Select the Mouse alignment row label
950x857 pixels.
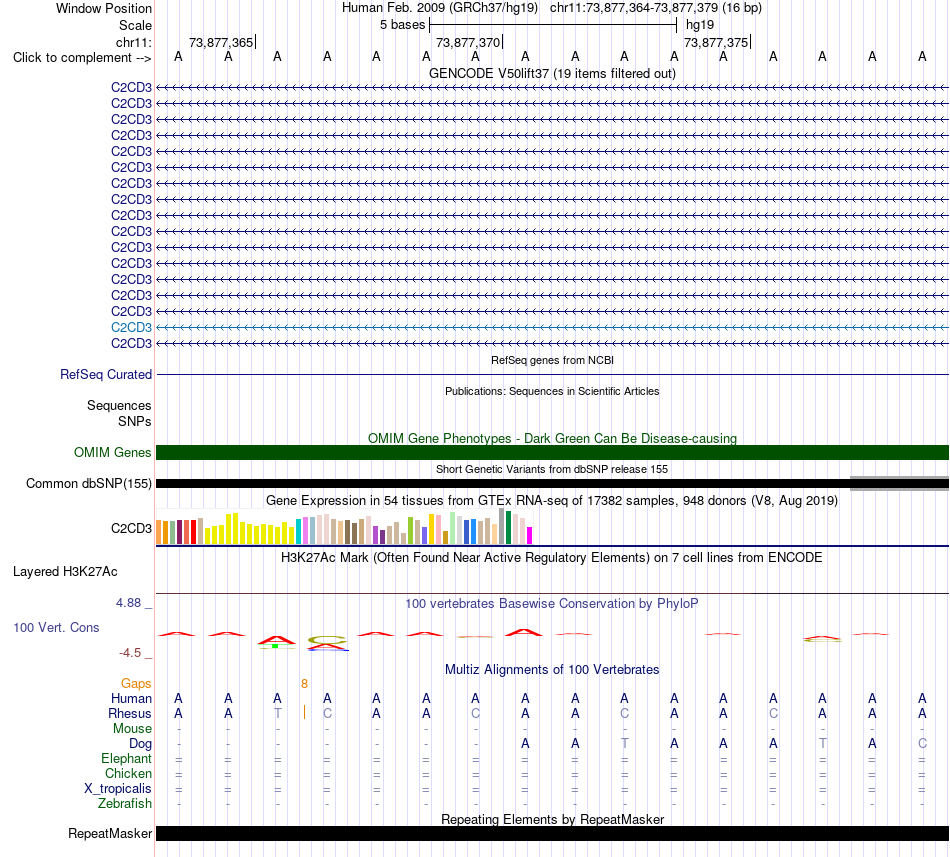pos(132,729)
